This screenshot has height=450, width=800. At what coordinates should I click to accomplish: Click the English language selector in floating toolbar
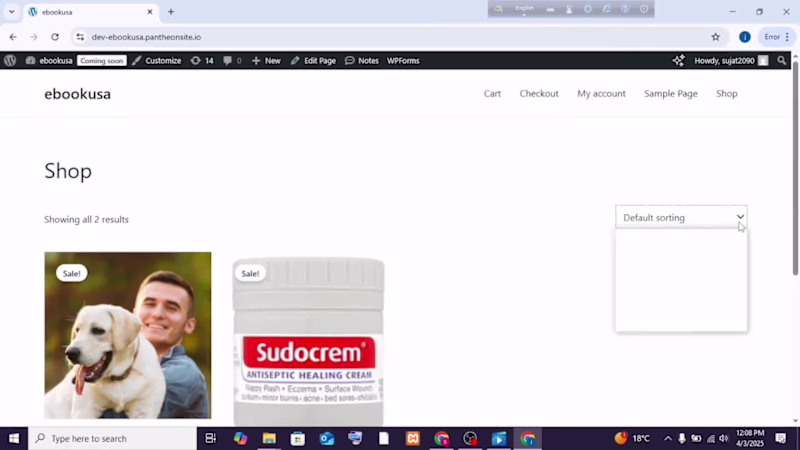click(524, 9)
